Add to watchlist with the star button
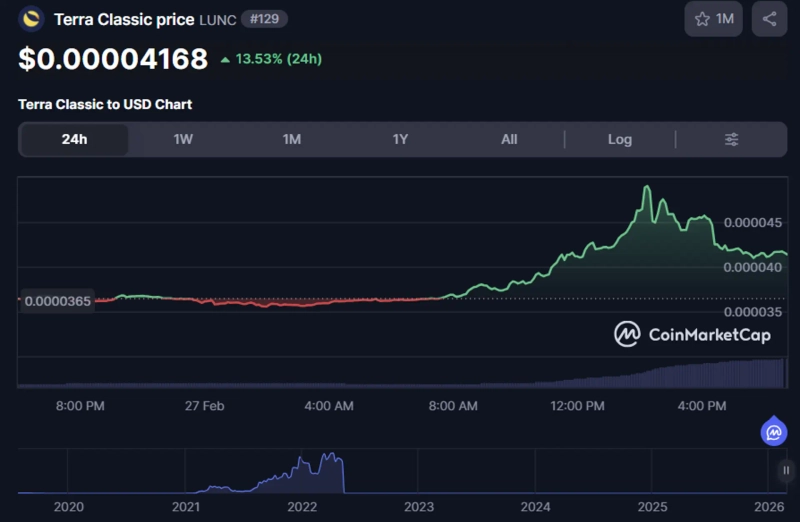Image resolution: width=800 pixels, height=522 pixels. click(713, 19)
